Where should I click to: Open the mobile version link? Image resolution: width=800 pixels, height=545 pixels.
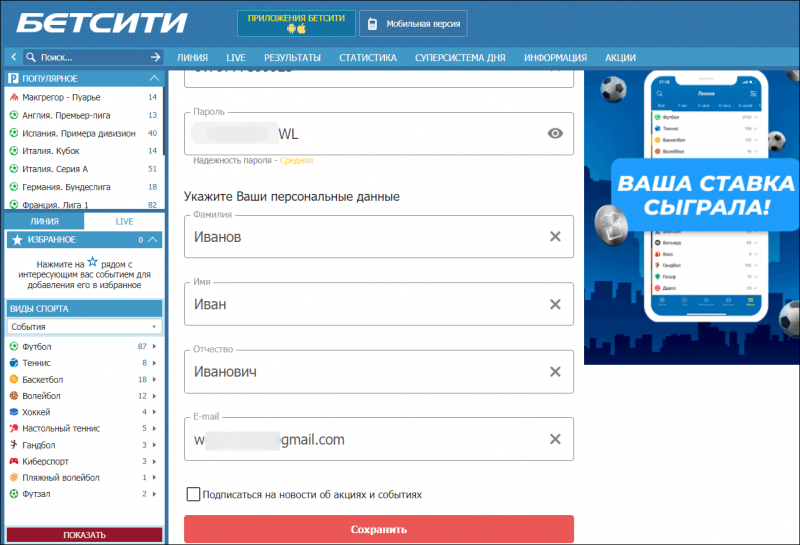click(x=413, y=23)
